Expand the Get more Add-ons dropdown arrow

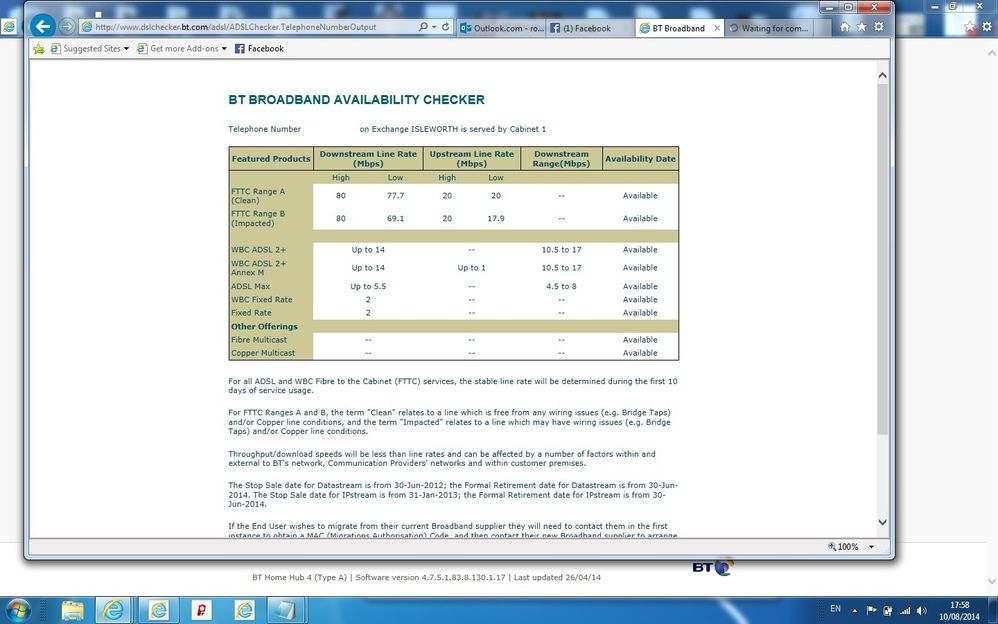224,49
